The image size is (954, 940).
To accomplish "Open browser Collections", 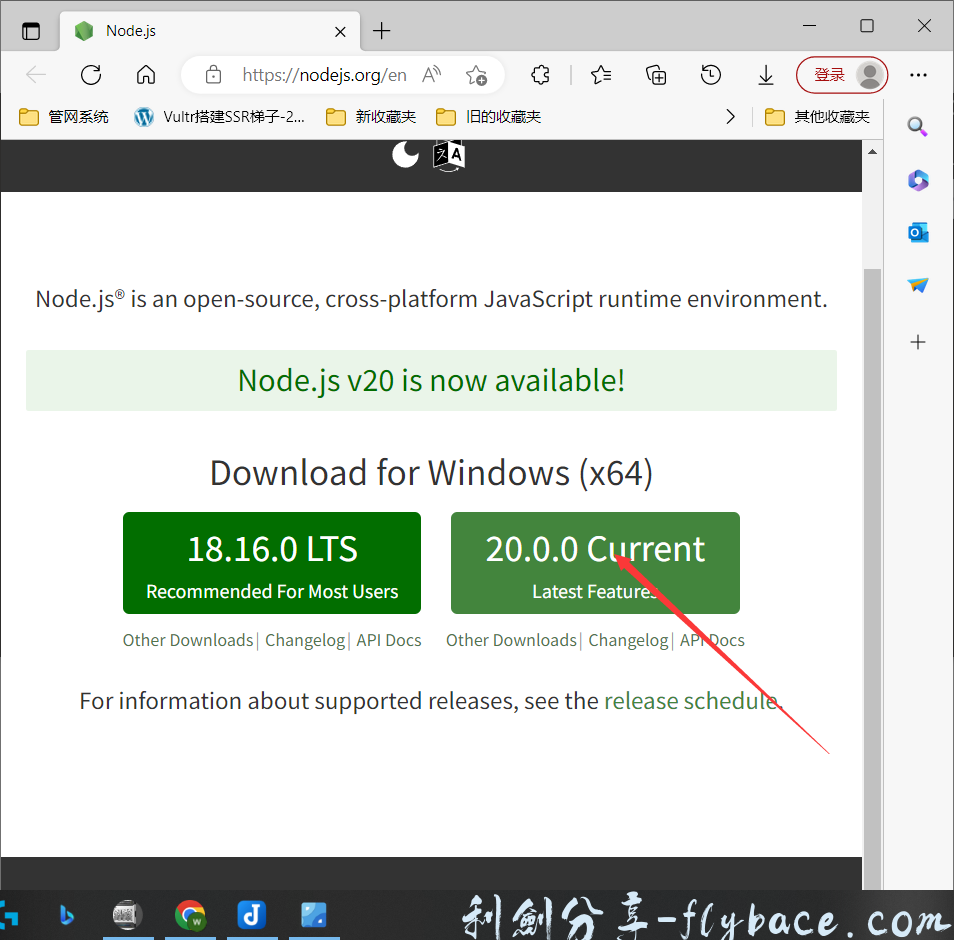I will point(656,75).
